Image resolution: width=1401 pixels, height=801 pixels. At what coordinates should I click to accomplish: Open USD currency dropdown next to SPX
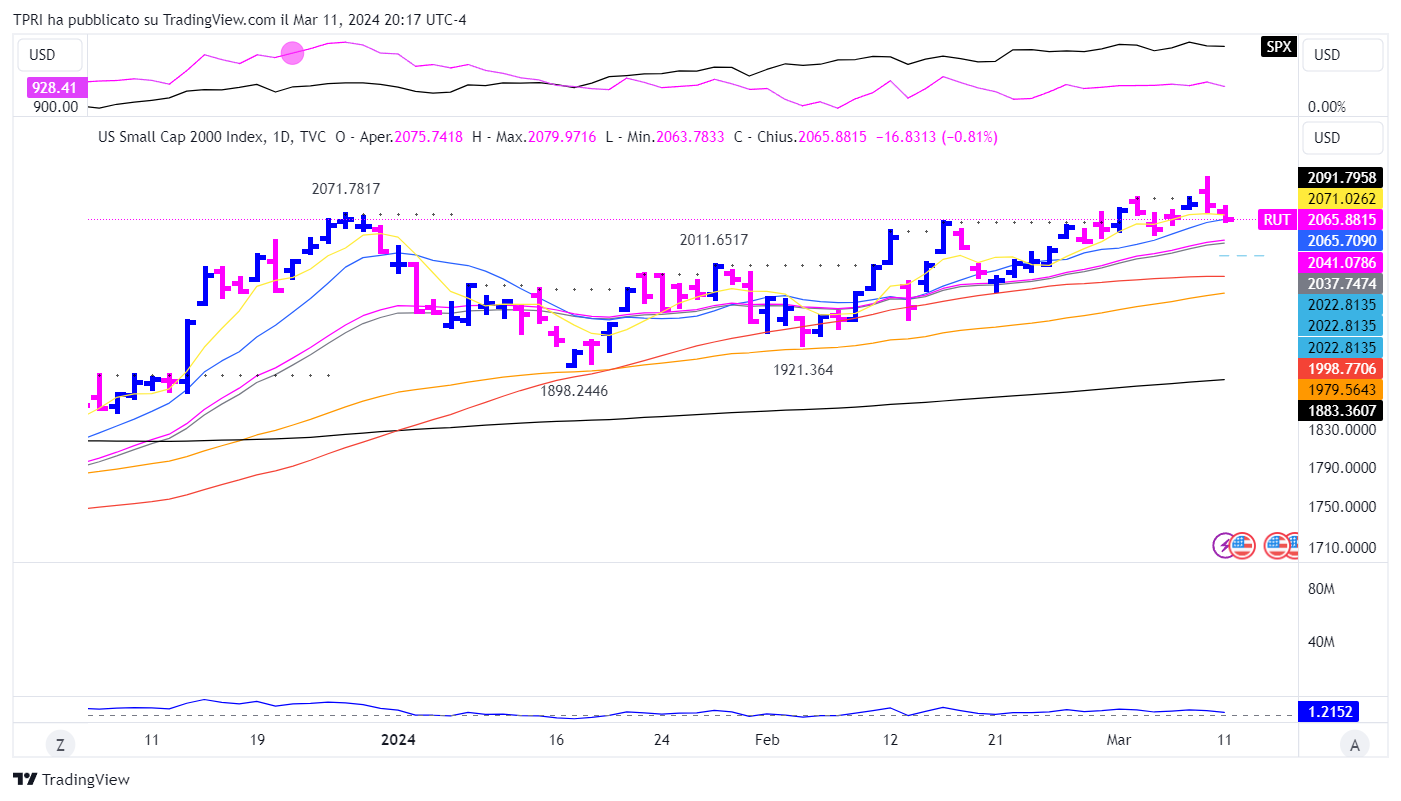pyautogui.click(x=1341, y=55)
